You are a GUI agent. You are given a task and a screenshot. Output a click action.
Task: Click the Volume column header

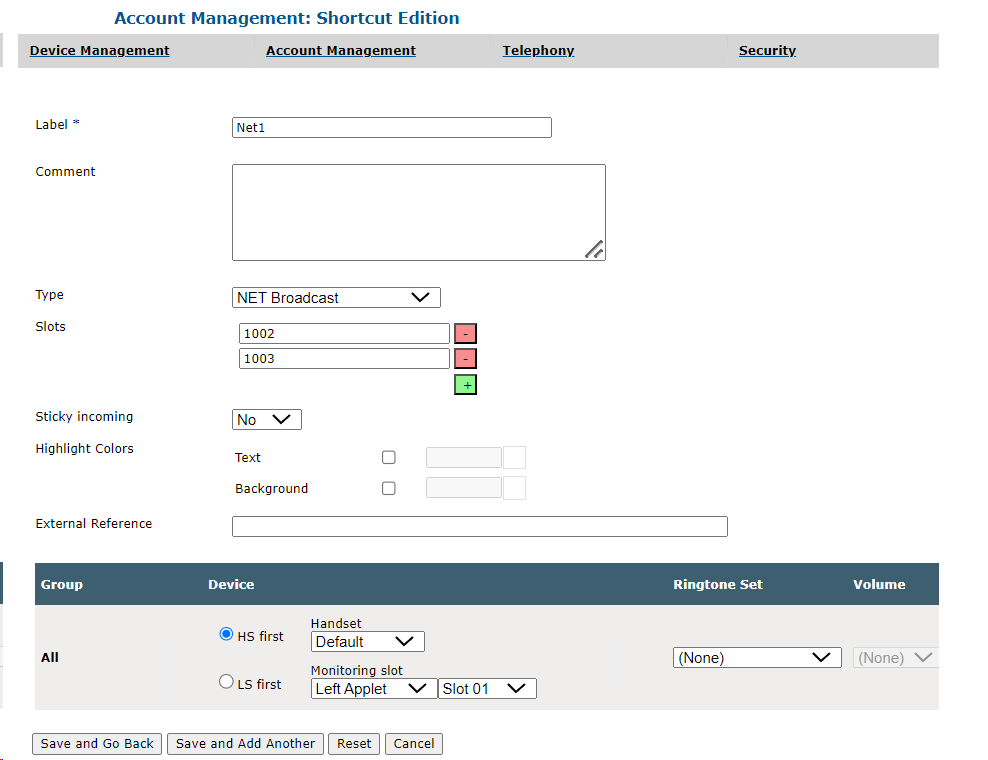(879, 584)
